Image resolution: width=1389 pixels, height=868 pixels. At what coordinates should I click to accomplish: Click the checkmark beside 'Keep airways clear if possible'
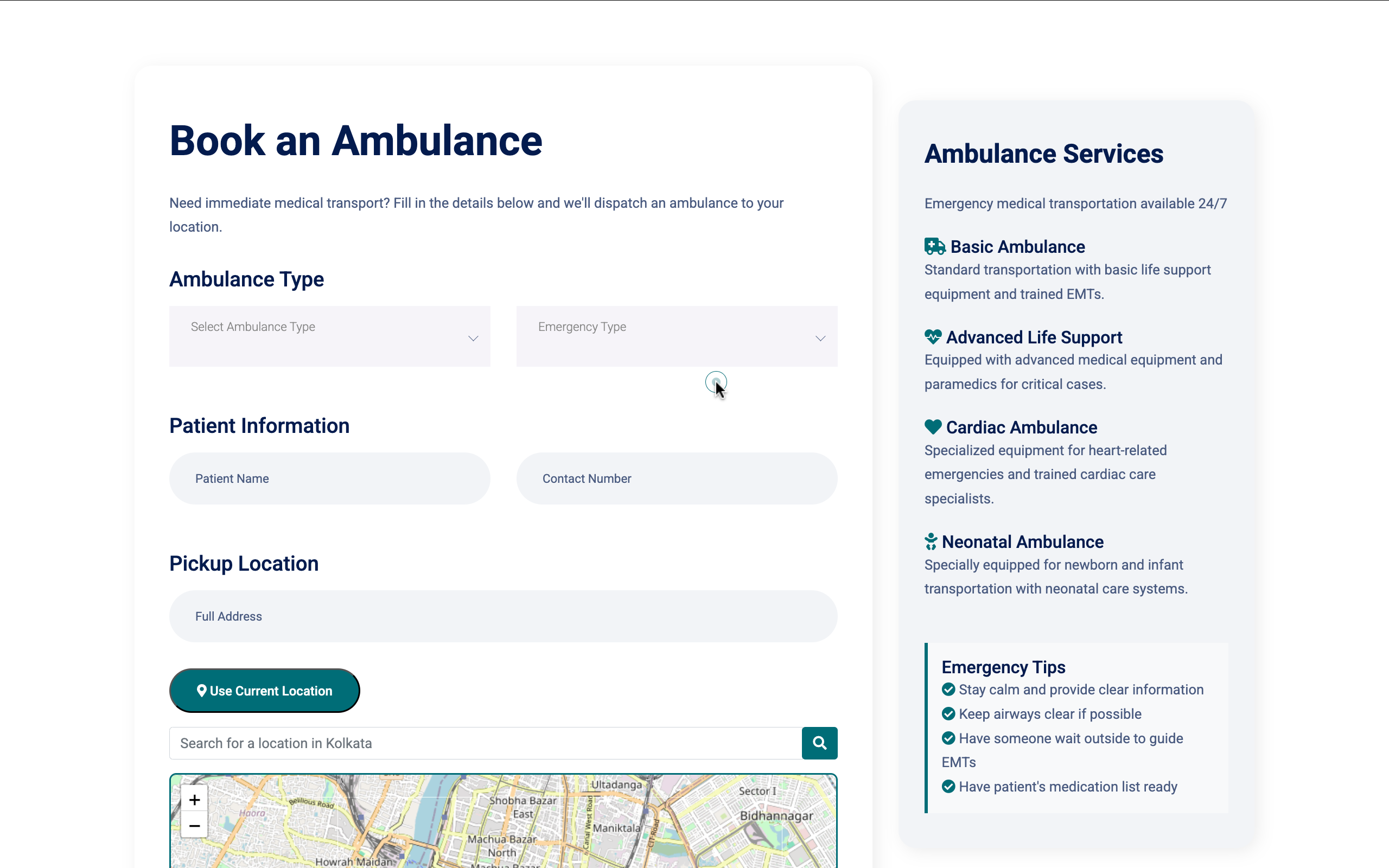[948, 713]
